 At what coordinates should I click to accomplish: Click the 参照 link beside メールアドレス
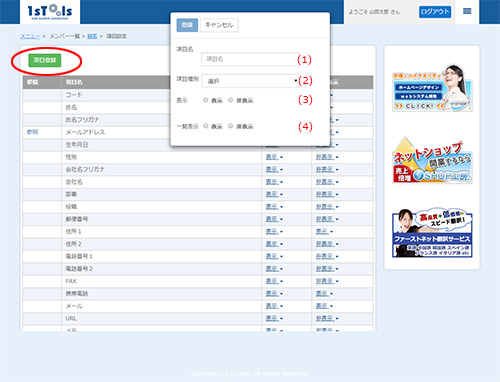(x=32, y=132)
